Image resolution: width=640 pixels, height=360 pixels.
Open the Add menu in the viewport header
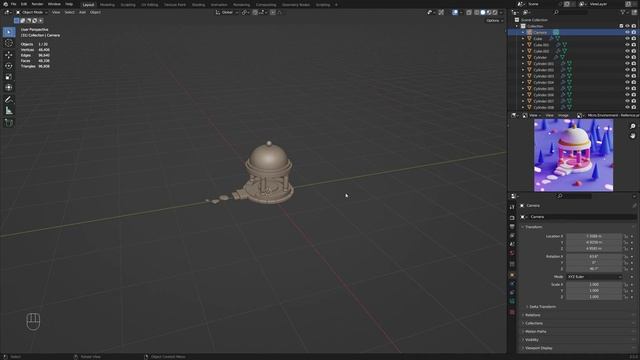click(82, 12)
